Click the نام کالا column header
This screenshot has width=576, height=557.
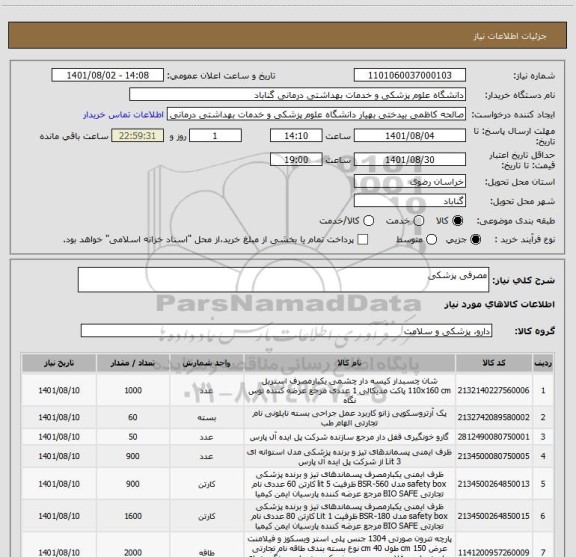click(349, 363)
